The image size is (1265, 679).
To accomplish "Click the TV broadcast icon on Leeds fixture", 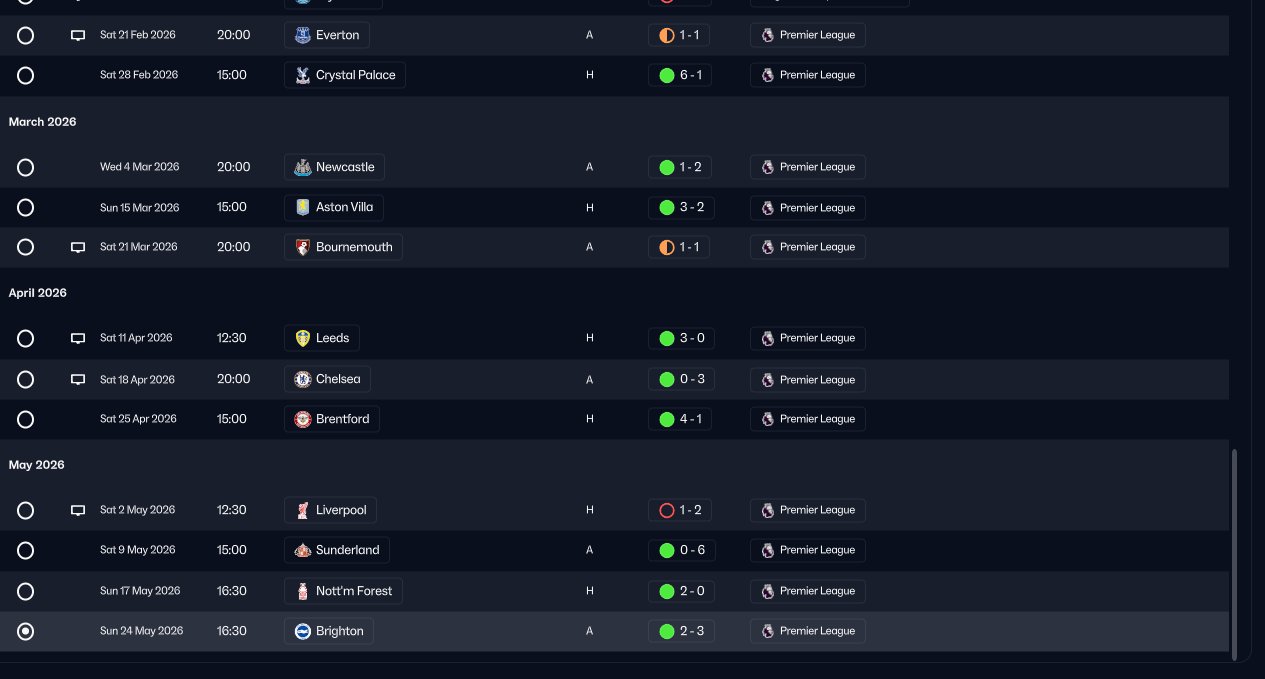I will point(78,338).
